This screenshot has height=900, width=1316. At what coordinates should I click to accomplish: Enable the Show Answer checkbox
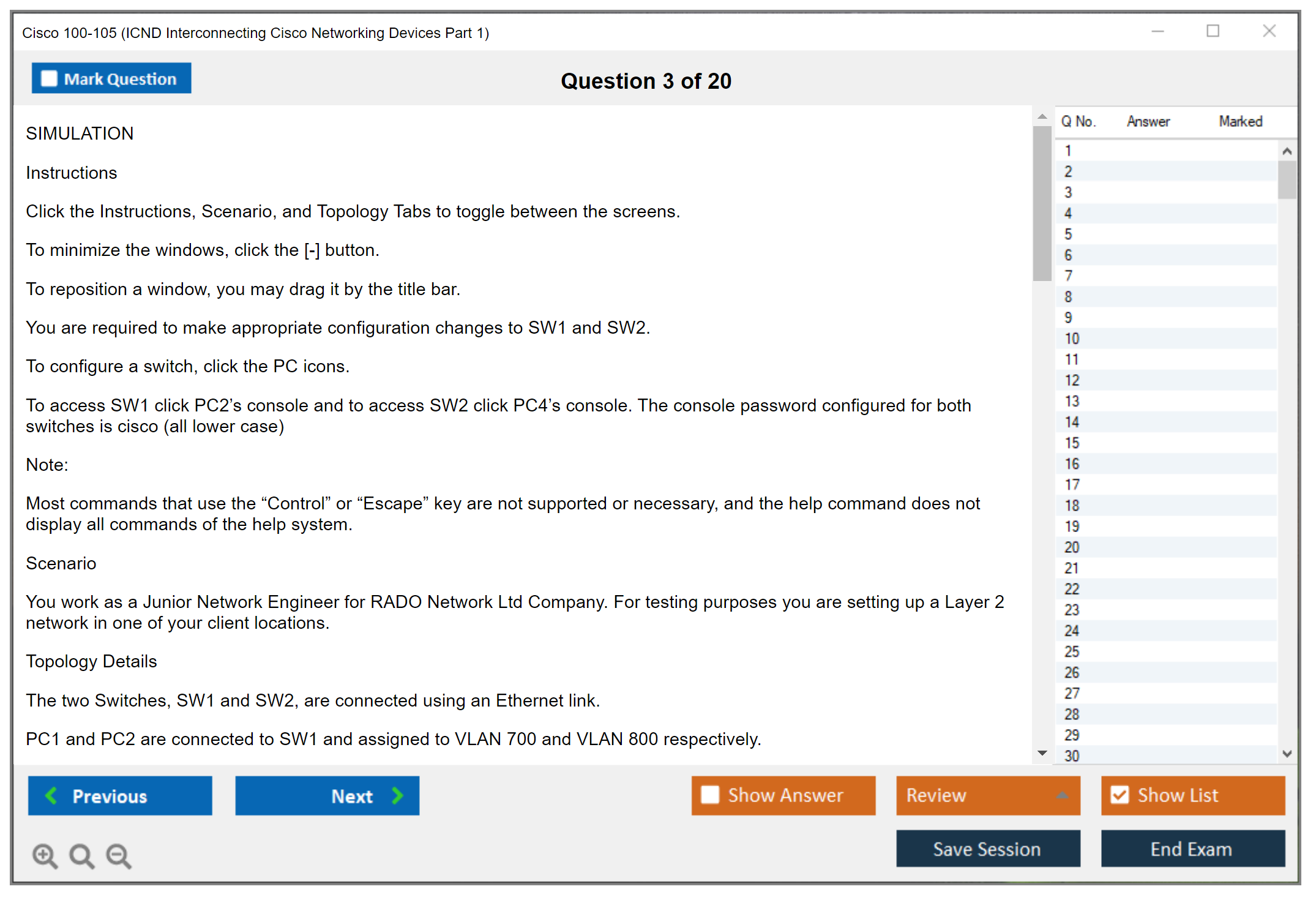[x=710, y=795]
